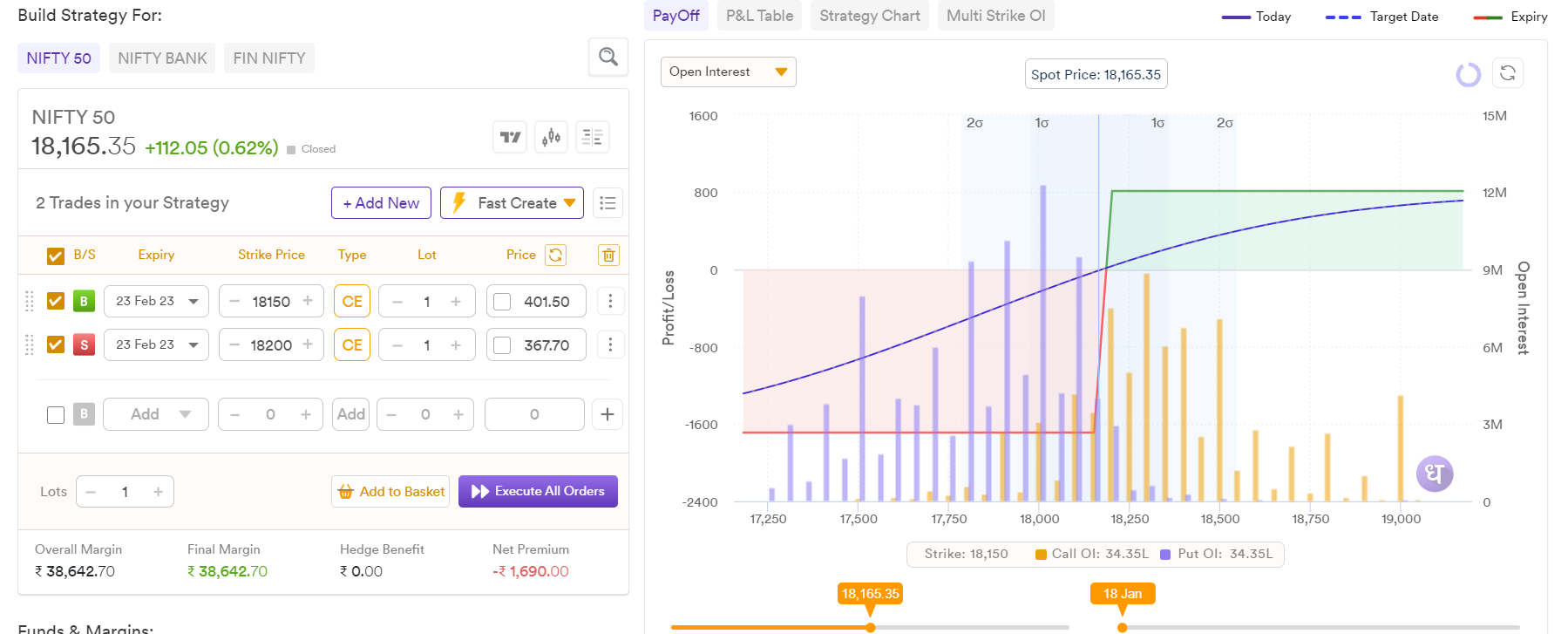Uncheck the 18150 CE trade checkbox
This screenshot has width=1568, height=634.
(55, 301)
